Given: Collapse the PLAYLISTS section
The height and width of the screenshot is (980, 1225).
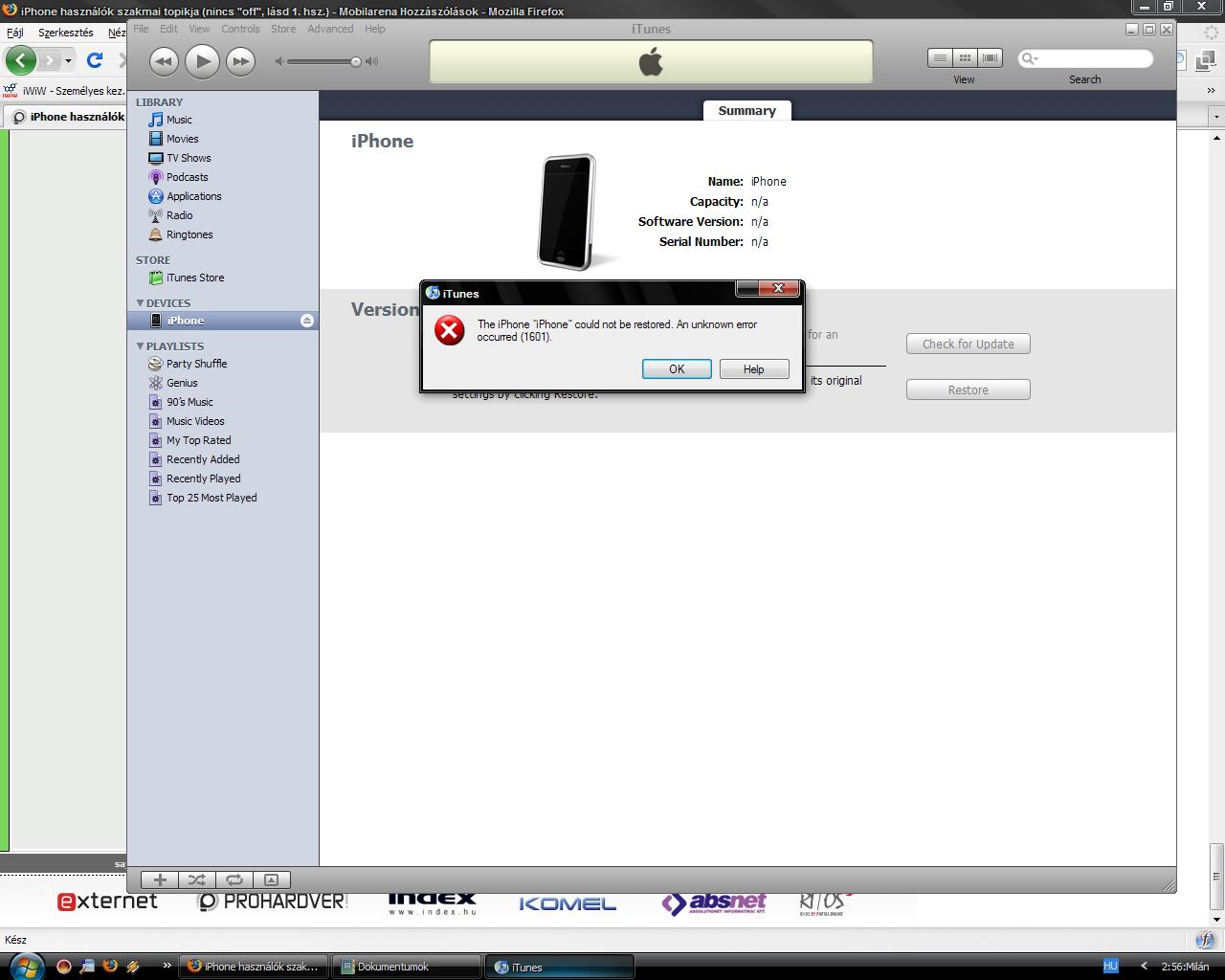Looking at the screenshot, I should (140, 346).
